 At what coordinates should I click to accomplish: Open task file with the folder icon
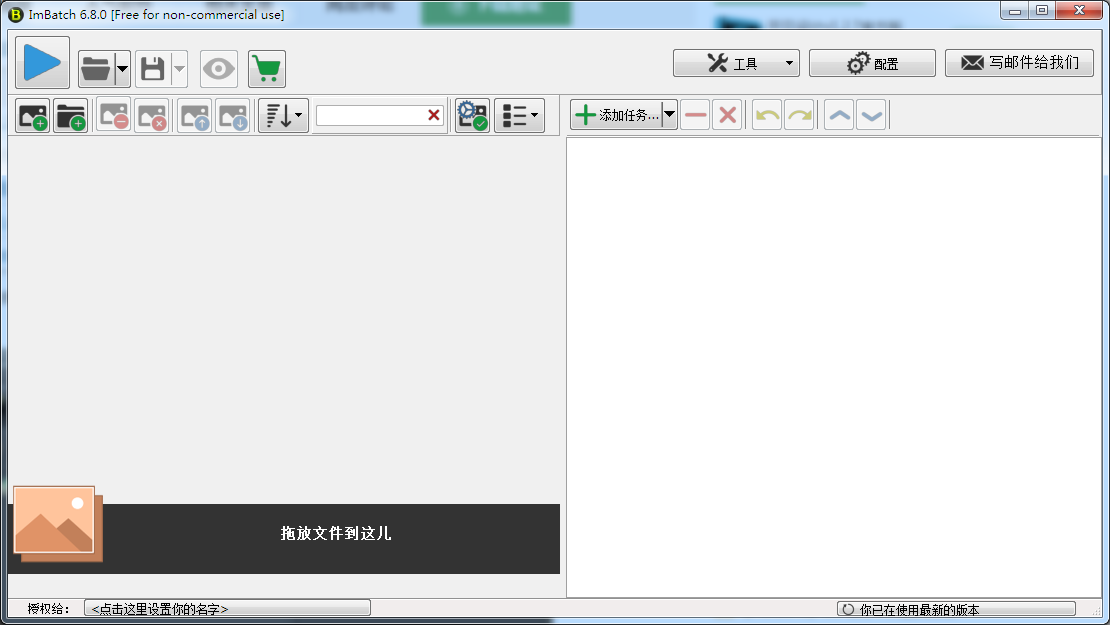96,69
